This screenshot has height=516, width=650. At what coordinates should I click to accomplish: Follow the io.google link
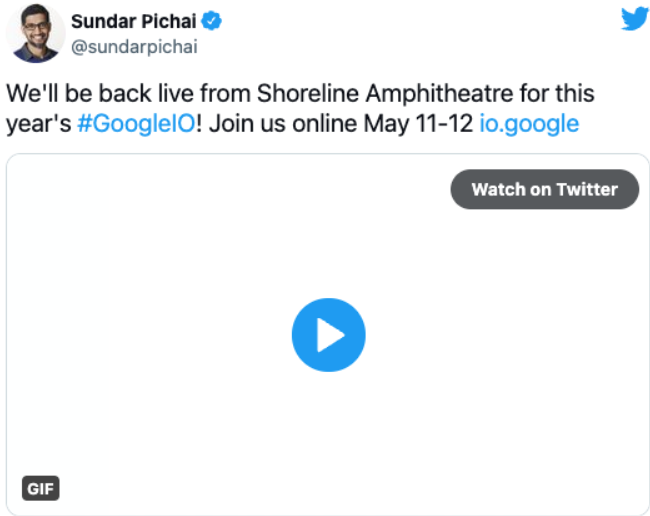pyautogui.click(x=529, y=125)
